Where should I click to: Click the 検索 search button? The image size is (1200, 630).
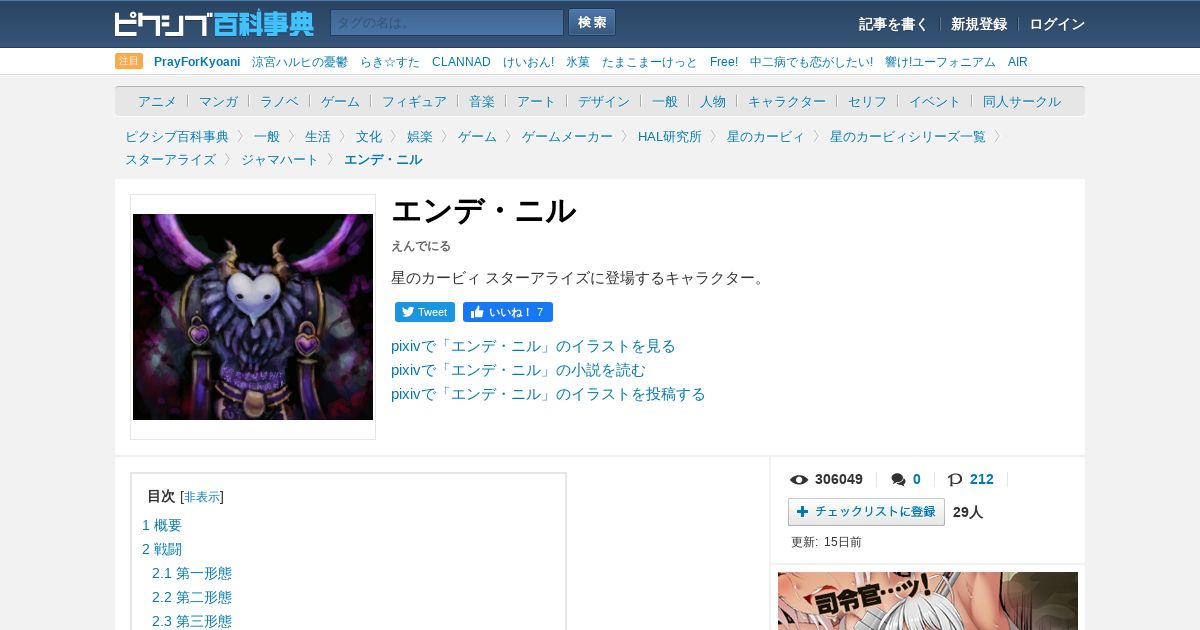592,22
